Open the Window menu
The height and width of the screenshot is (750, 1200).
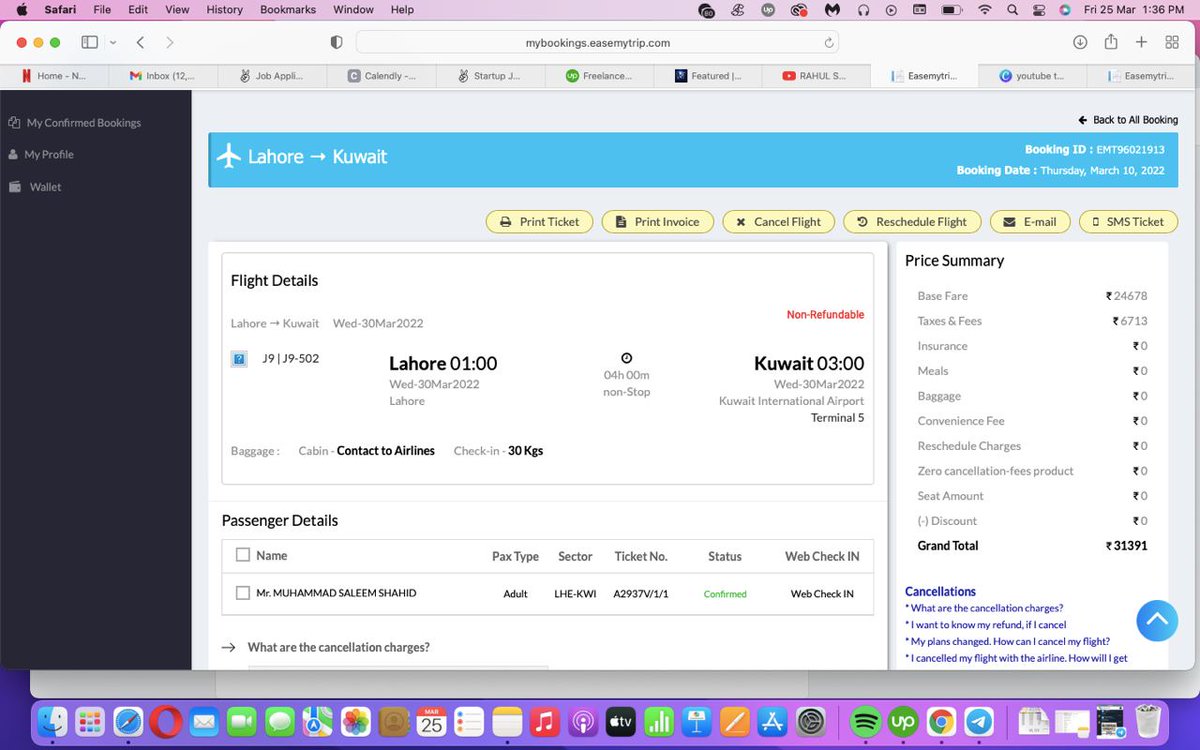[x=353, y=10]
